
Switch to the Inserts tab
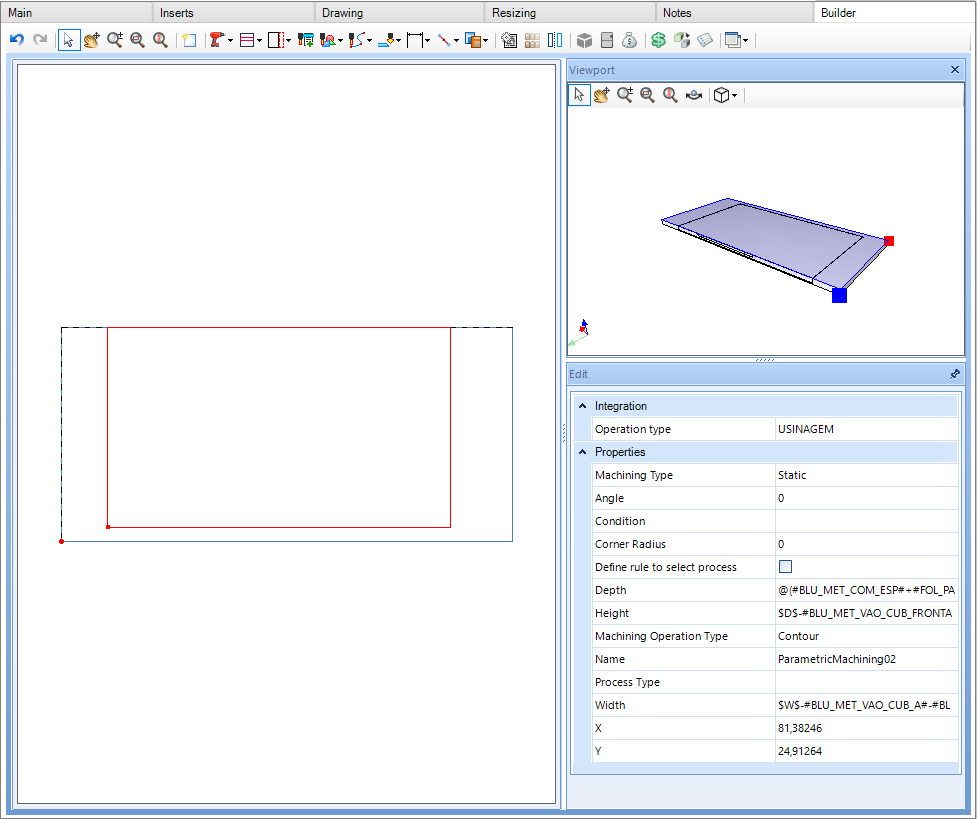pyautogui.click(x=176, y=12)
